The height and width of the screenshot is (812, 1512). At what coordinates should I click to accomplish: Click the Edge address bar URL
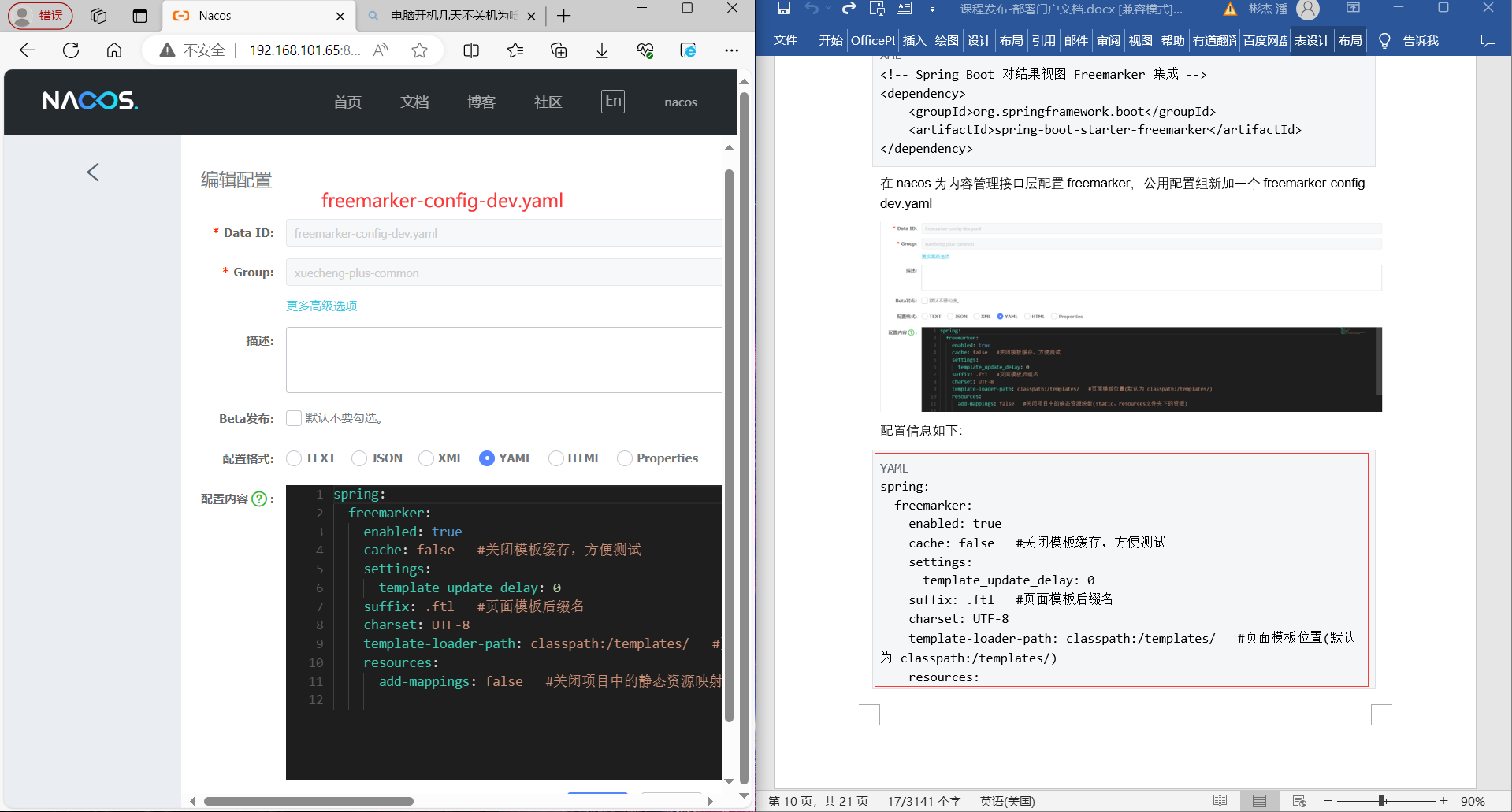[x=305, y=50]
